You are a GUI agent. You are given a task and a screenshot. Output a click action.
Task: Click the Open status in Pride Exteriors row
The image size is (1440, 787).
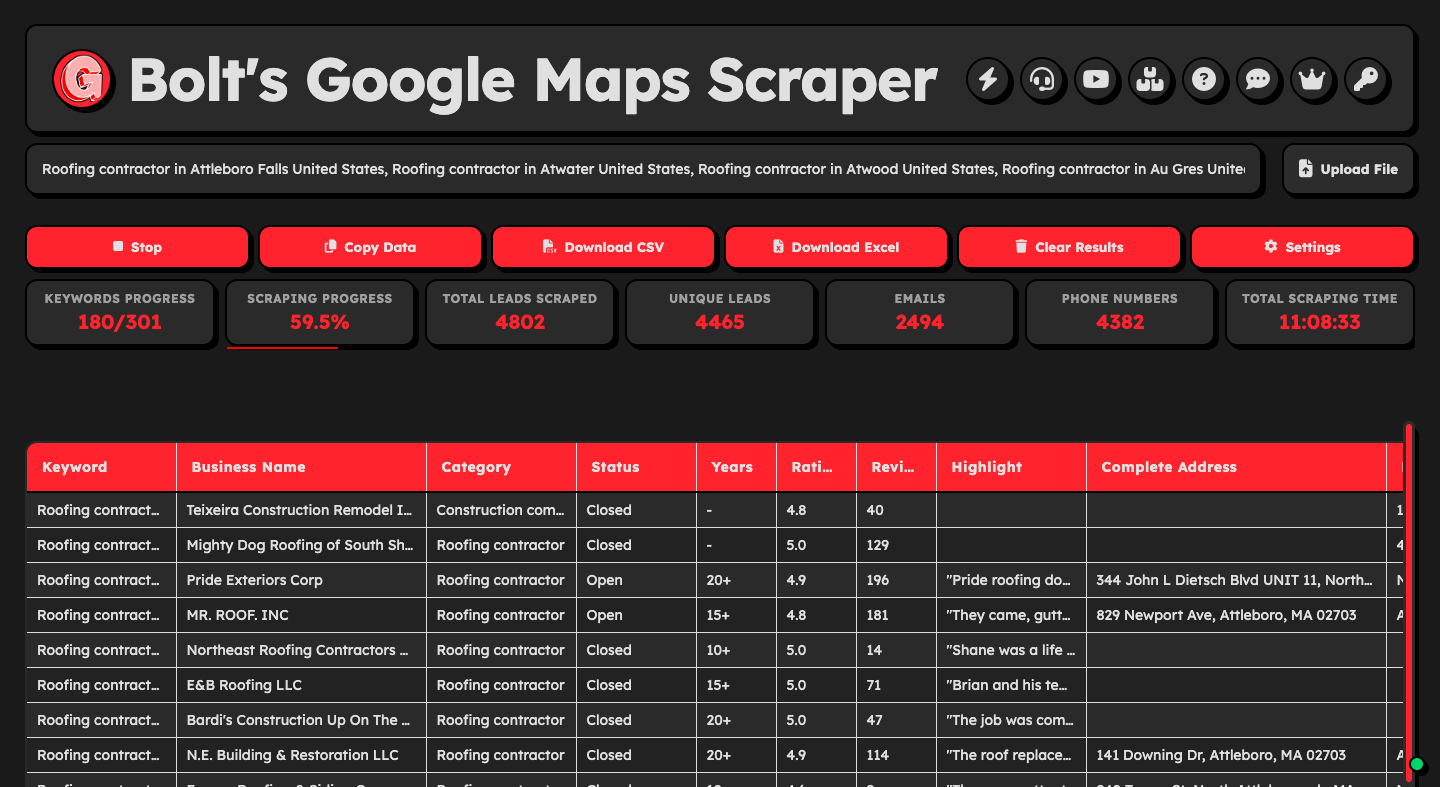[x=637, y=580]
